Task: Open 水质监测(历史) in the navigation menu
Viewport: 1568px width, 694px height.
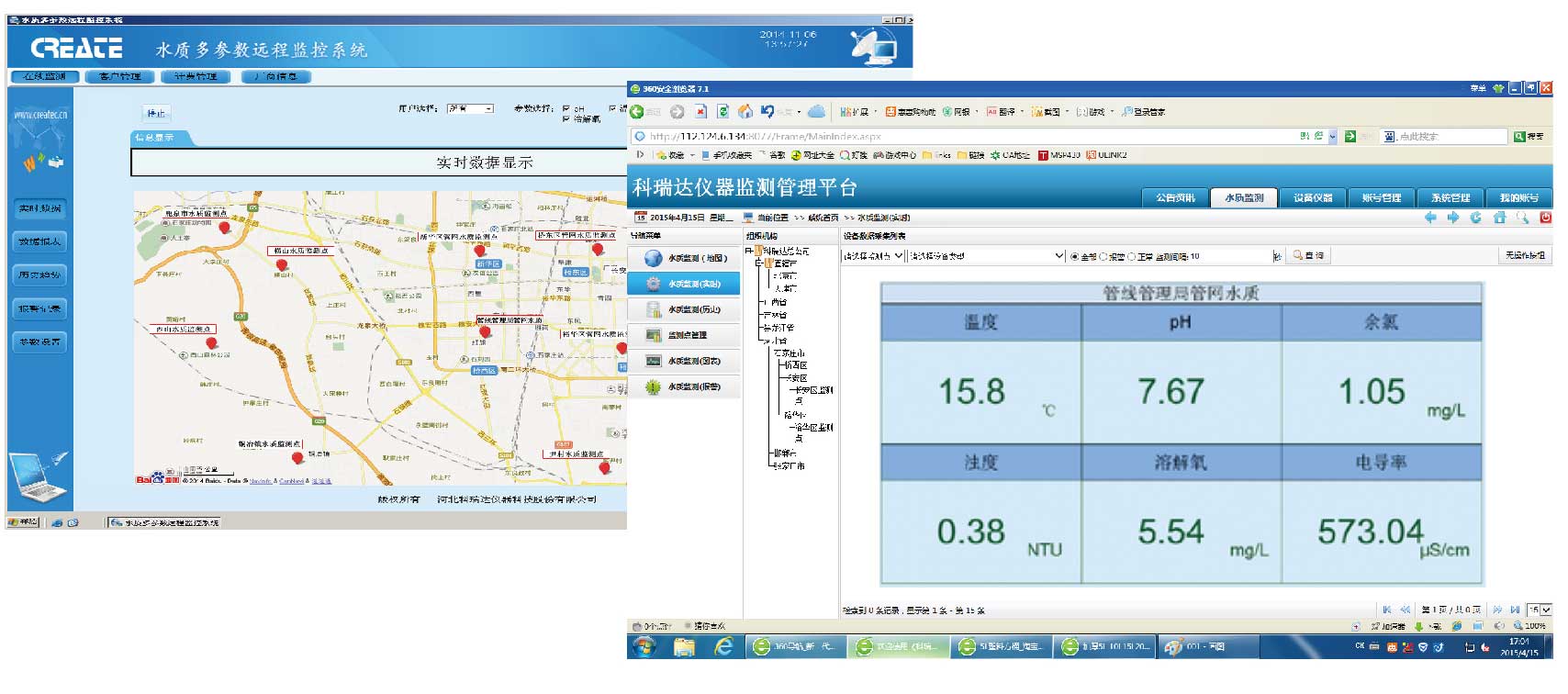Action: tap(684, 309)
